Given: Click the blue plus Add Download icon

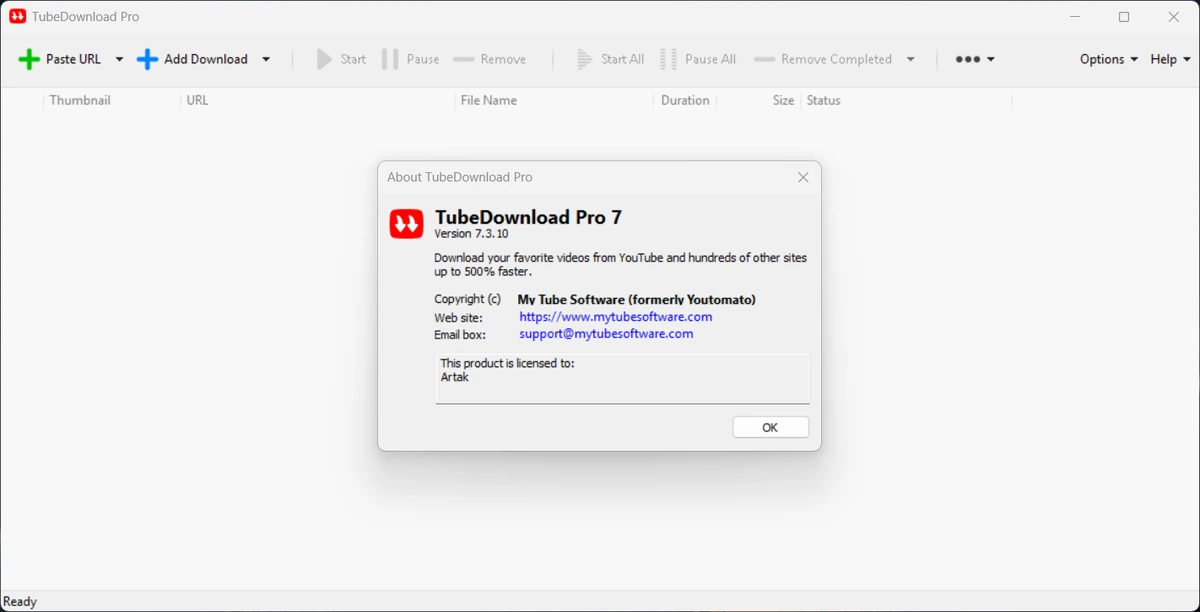Looking at the screenshot, I should pyautogui.click(x=147, y=59).
